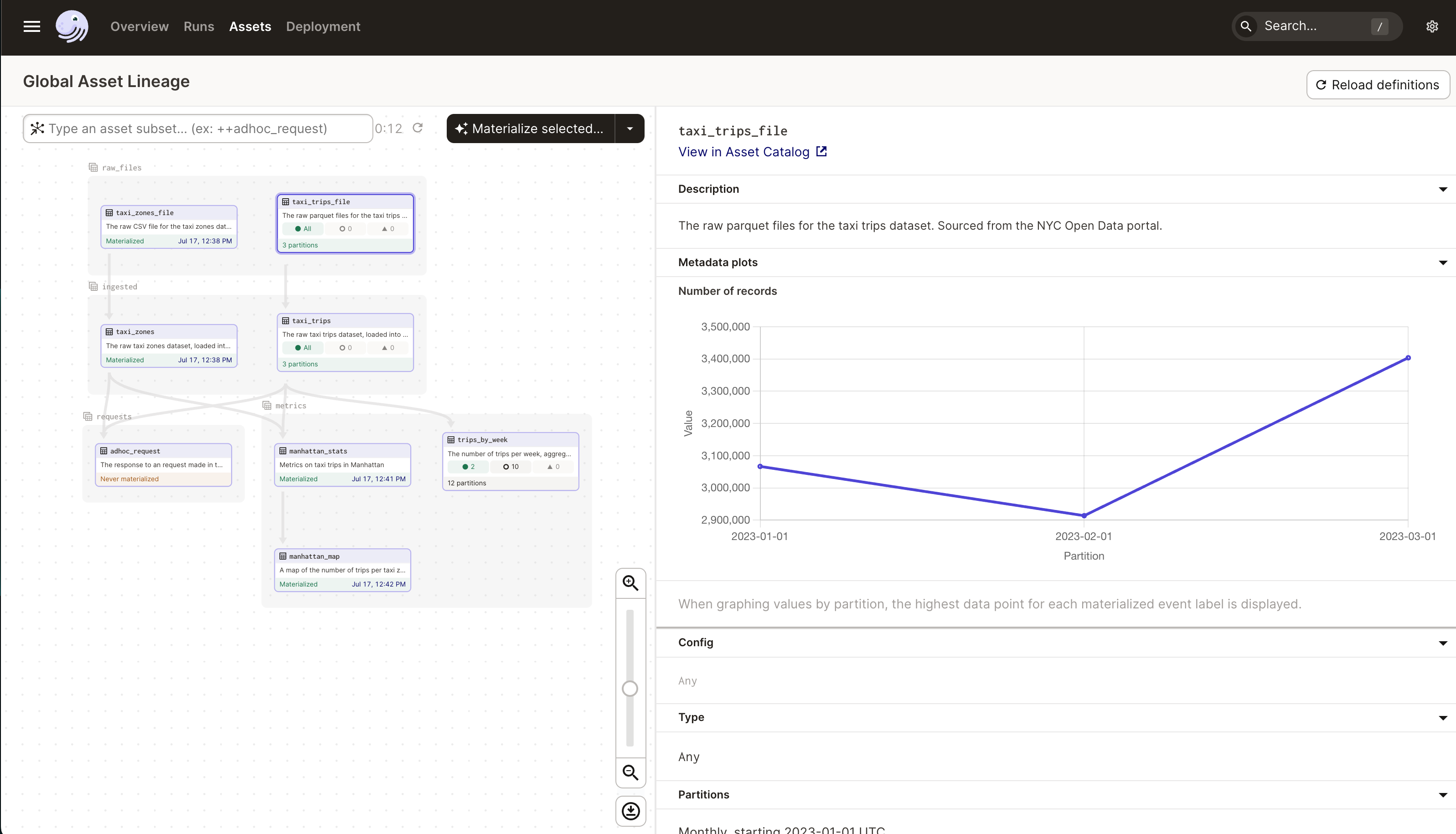Click '12 partitions' on trips_by_week
The width and height of the screenshot is (1456, 834).
466,483
